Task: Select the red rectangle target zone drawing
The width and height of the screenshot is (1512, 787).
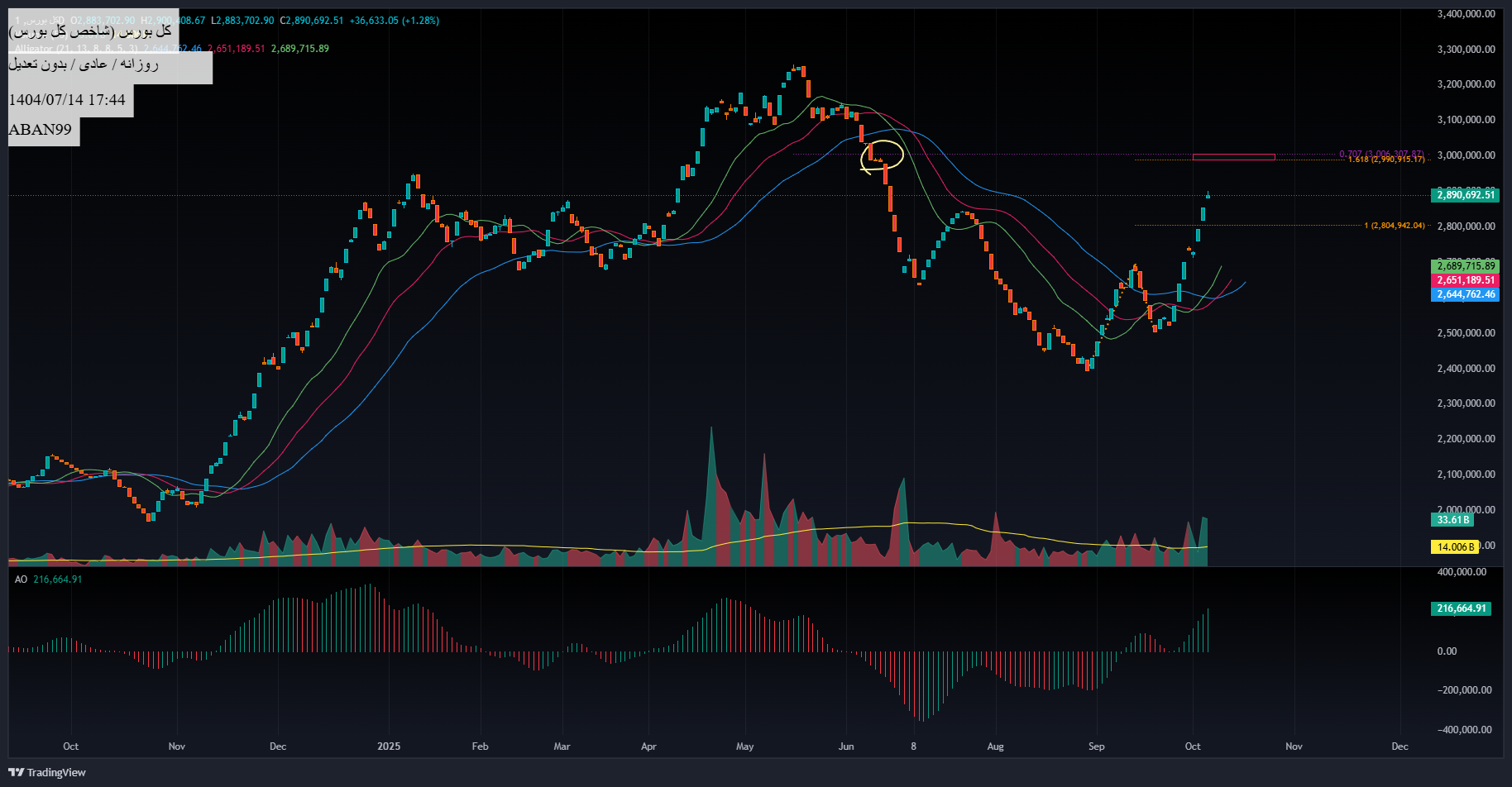Action: click(1233, 156)
